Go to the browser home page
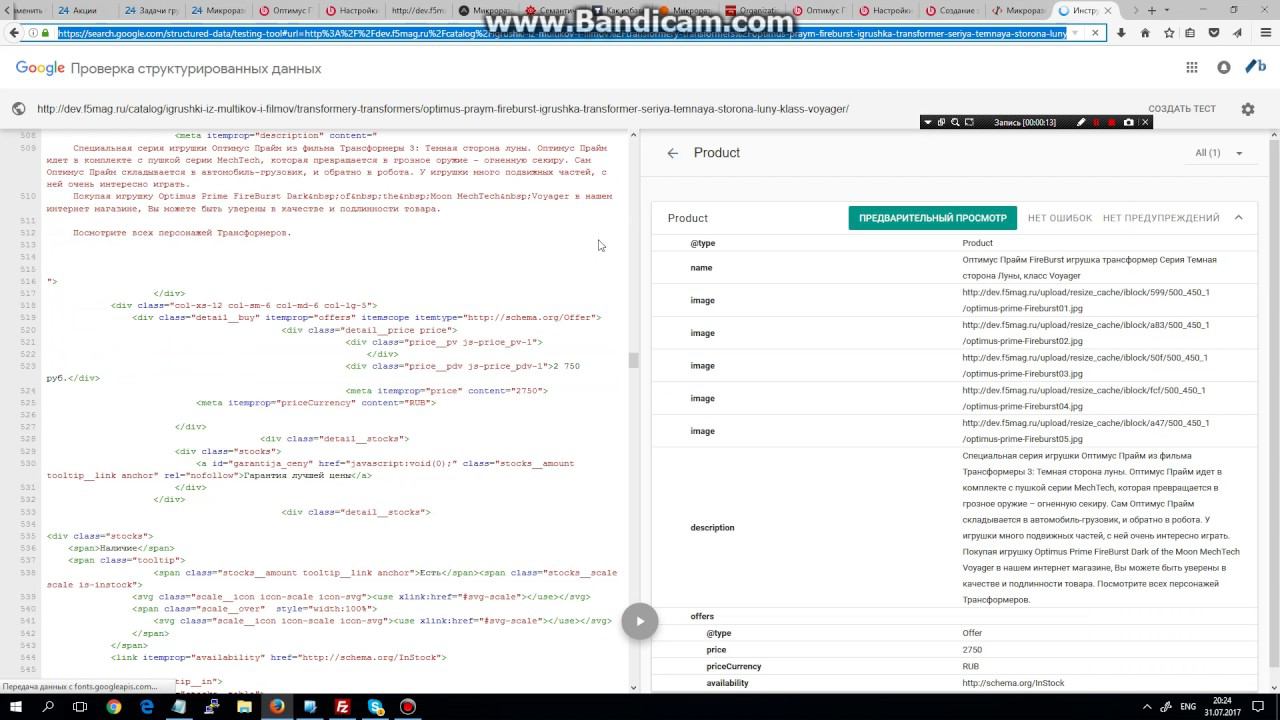The image size is (1280, 720). point(1145,33)
